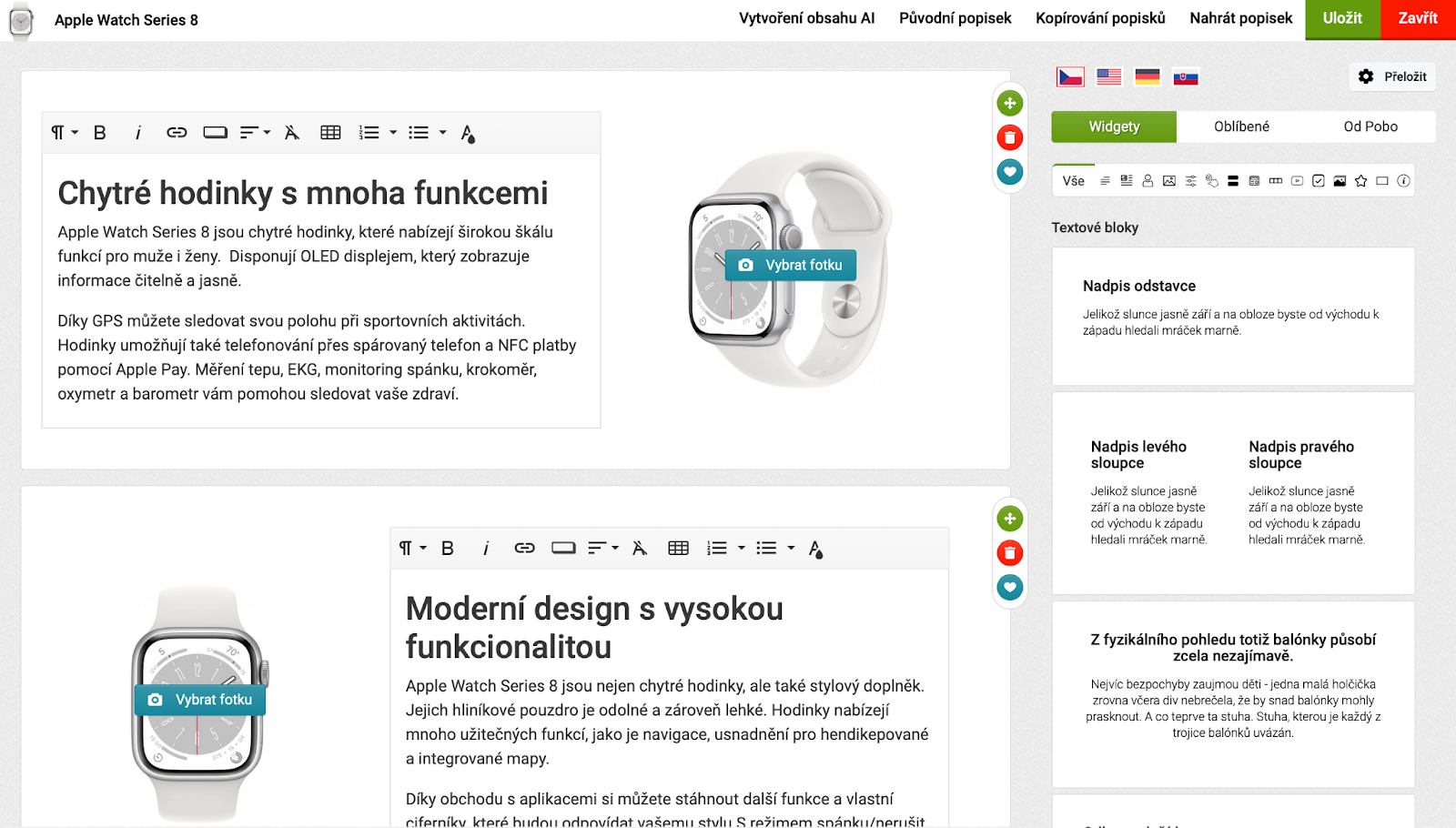Filter widgets by two black bars icon
Image resolution: width=1456 pixels, height=828 pixels.
[x=1233, y=181]
